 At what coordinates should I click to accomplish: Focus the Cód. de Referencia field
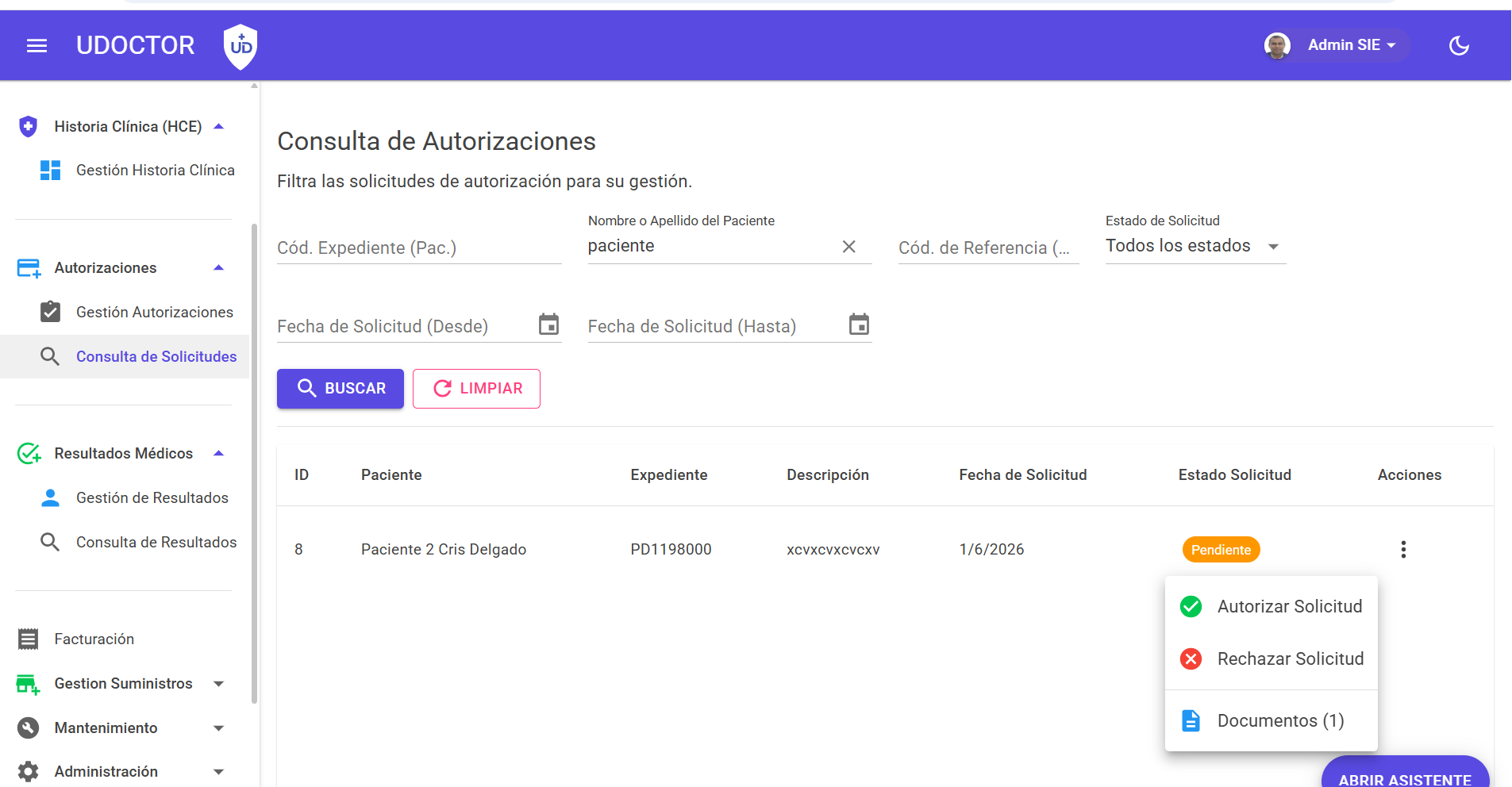pyautogui.click(x=988, y=248)
